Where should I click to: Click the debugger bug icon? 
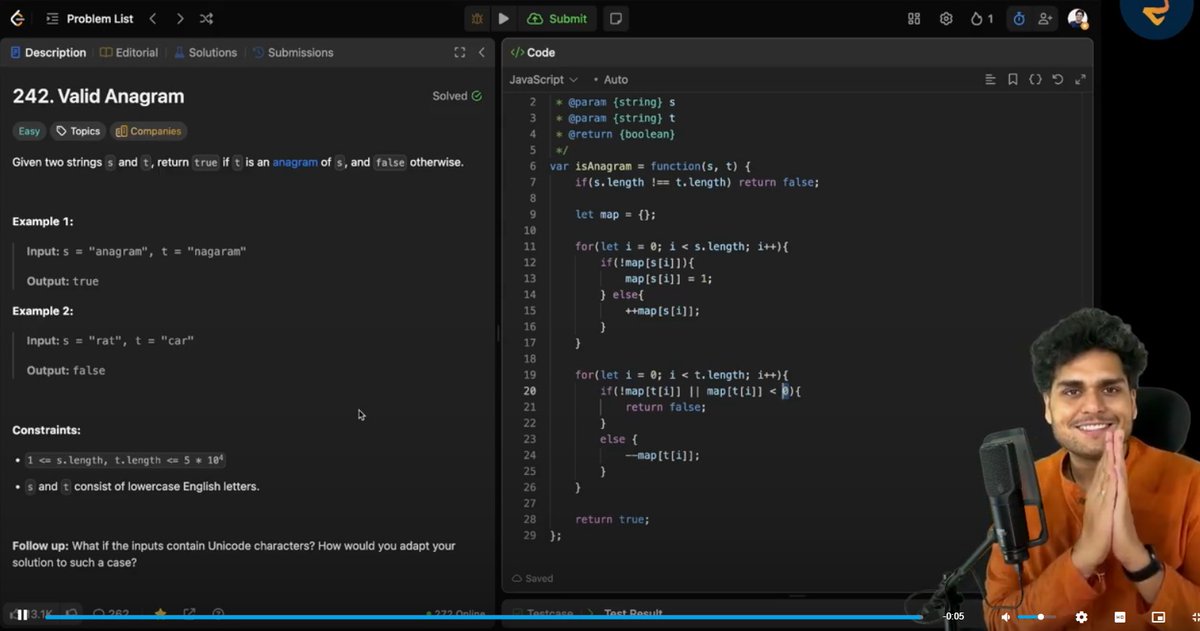pyautogui.click(x=478, y=18)
